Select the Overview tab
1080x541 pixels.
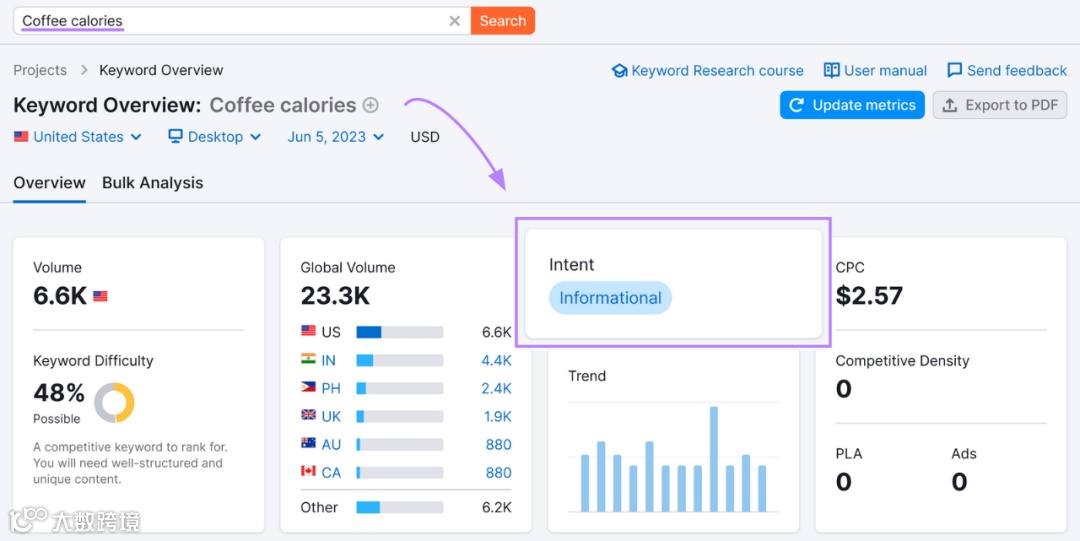tap(49, 183)
